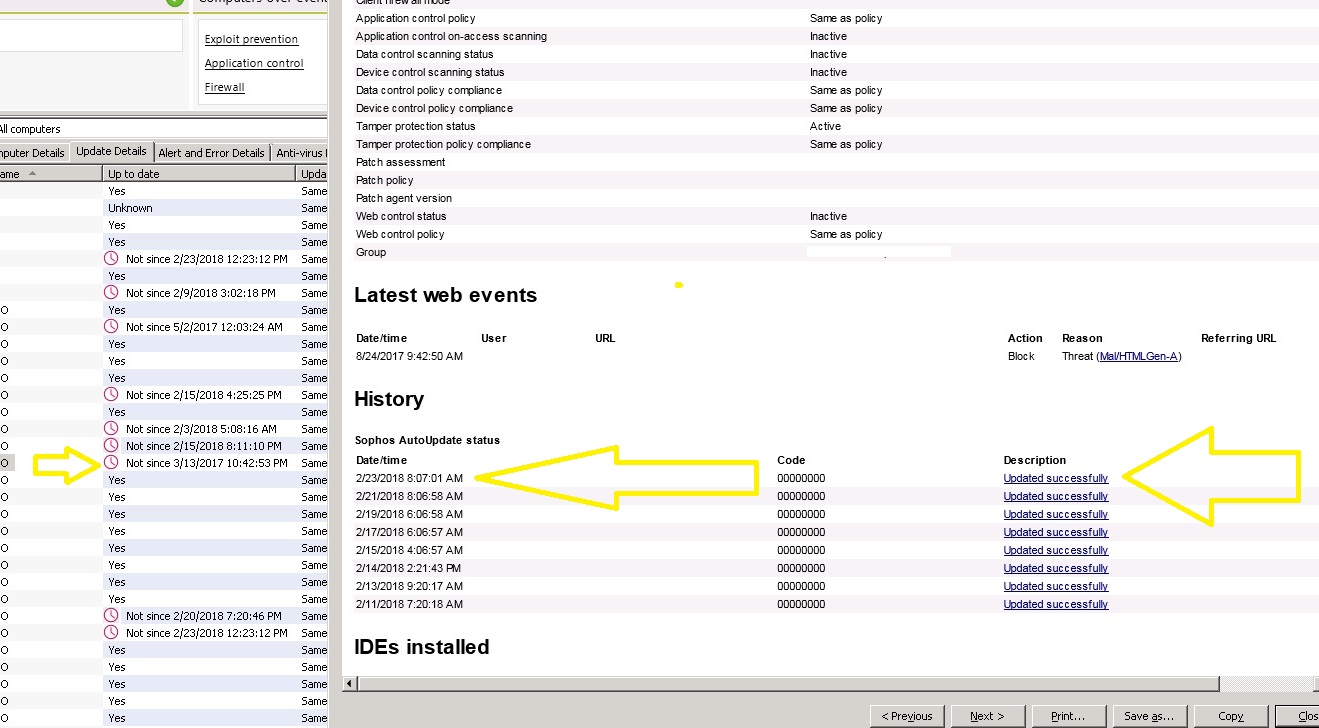This screenshot has width=1319, height=728.
Task: Select clock icon for Not since 2/15/2018 4:25:25 PM
Action: (112, 395)
